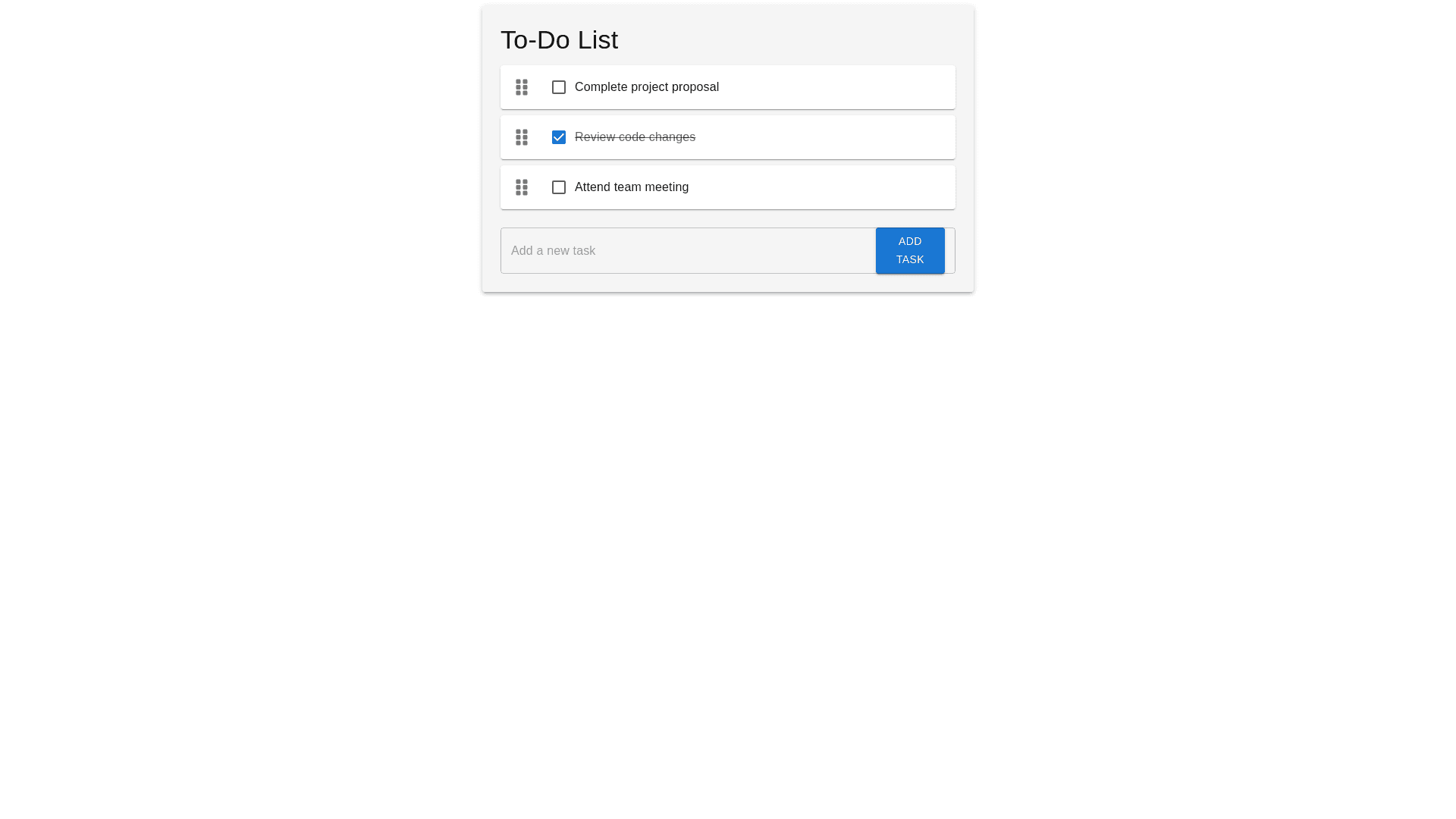
Task: Click the blue checkmark on the completed task
Action: pyautogui.click(x=559, y=137)
